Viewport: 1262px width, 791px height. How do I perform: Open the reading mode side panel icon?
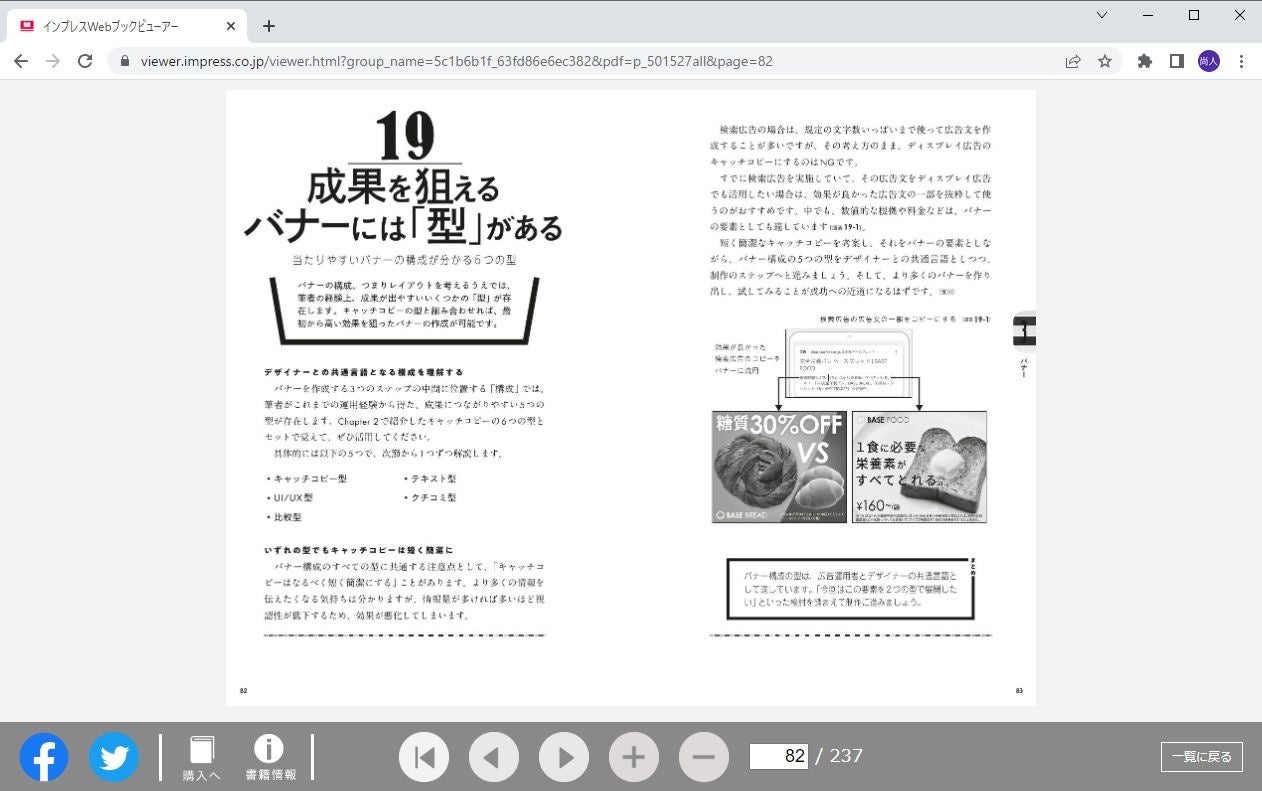click(x=1177, y=61)
